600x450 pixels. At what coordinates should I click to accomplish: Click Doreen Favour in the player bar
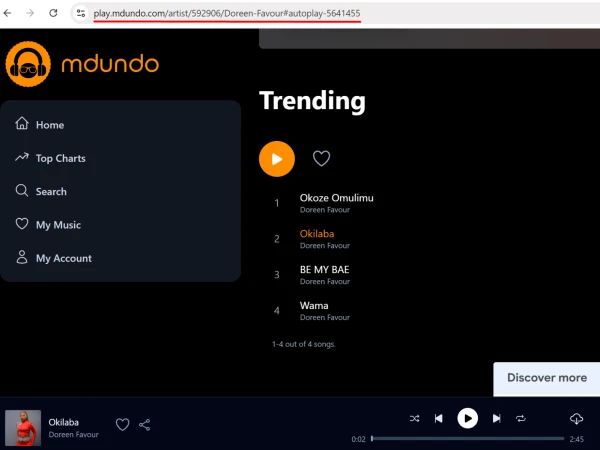[73, 435]
